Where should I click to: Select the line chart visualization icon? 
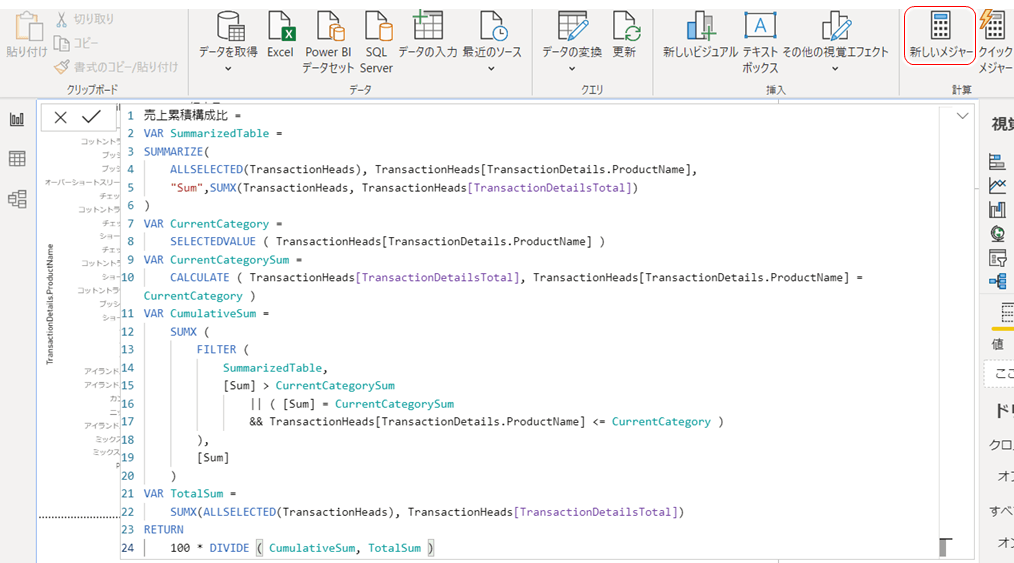pos(997,186)
